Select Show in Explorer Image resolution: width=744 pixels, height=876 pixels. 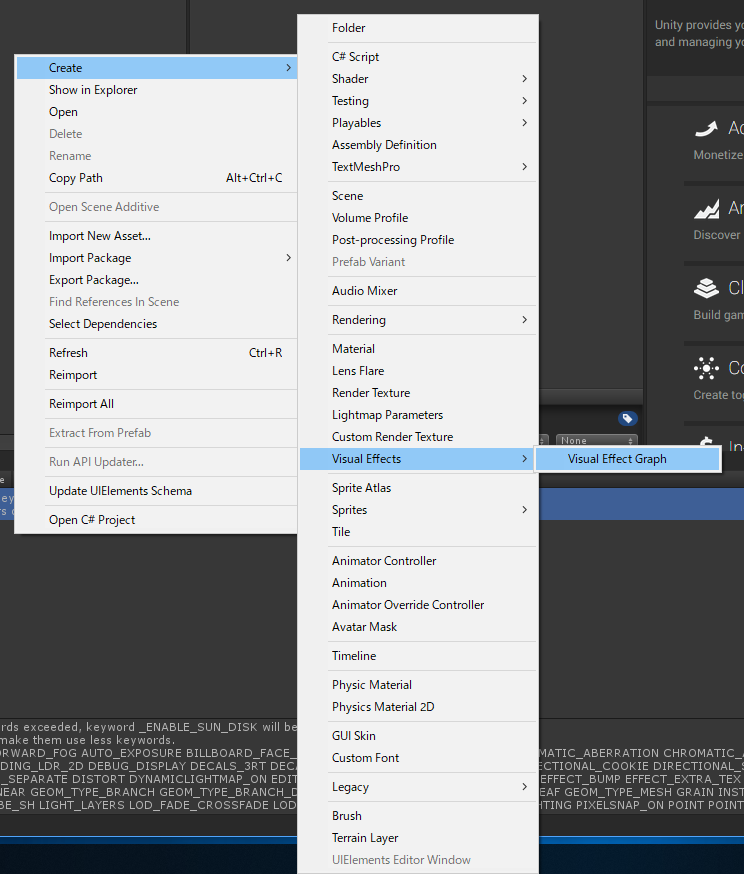coord(156,90)
